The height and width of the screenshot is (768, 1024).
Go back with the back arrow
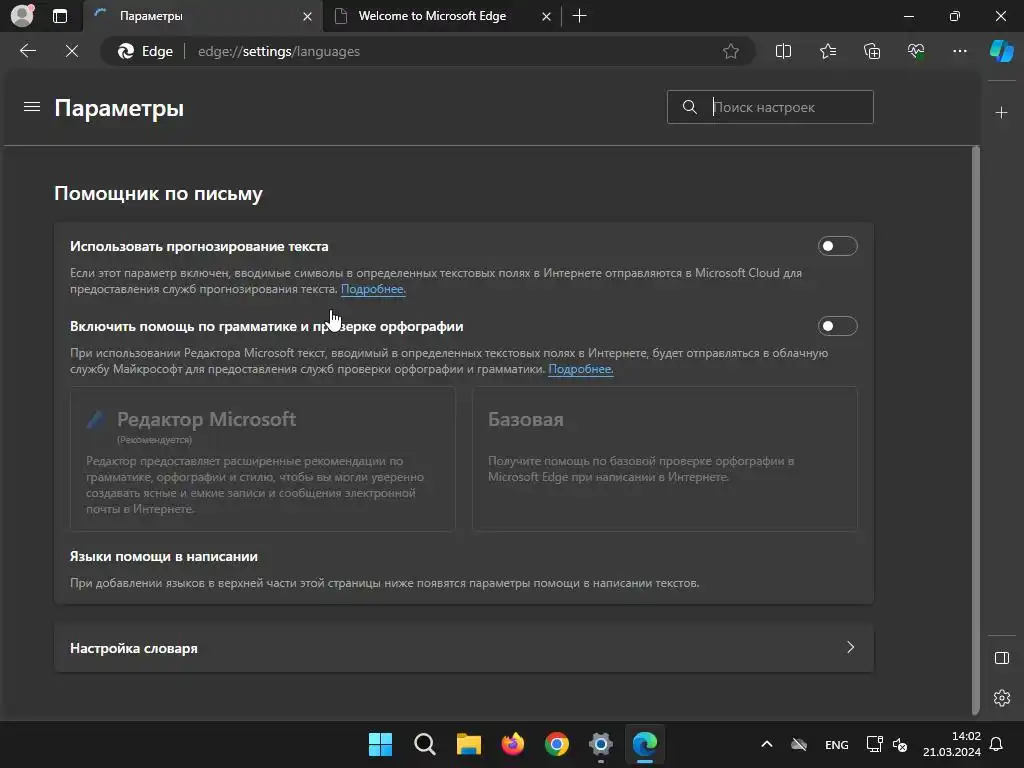pyautogui.click(x=28, y=51)
